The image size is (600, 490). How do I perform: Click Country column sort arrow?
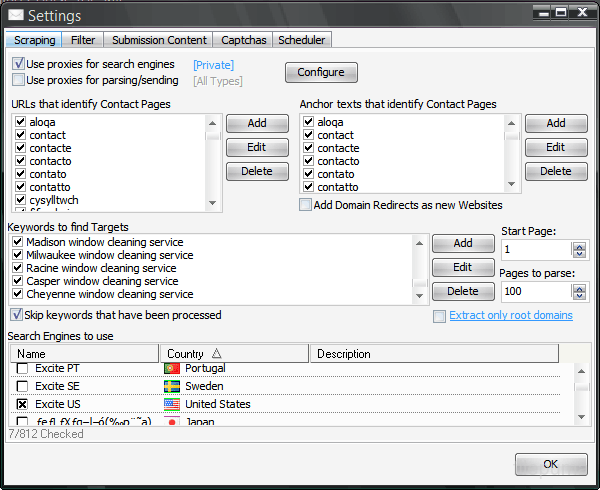(216, 354)
